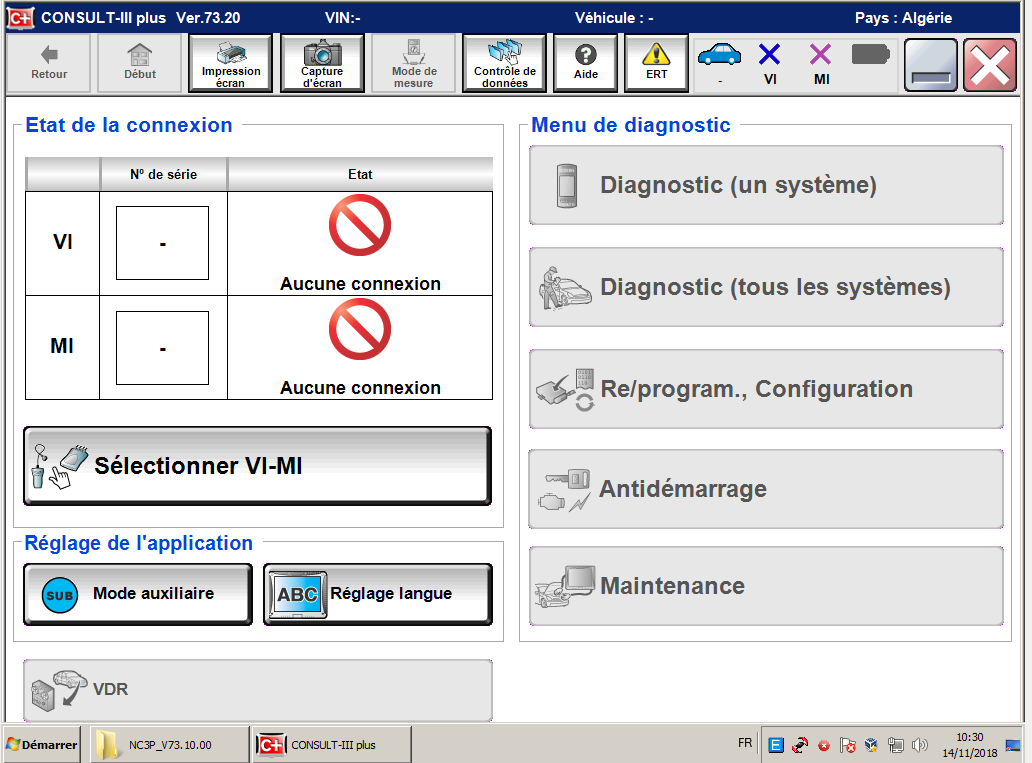1032x763 pixels.
Task: Open the Maintenance menu
Action: pos(766,586)
